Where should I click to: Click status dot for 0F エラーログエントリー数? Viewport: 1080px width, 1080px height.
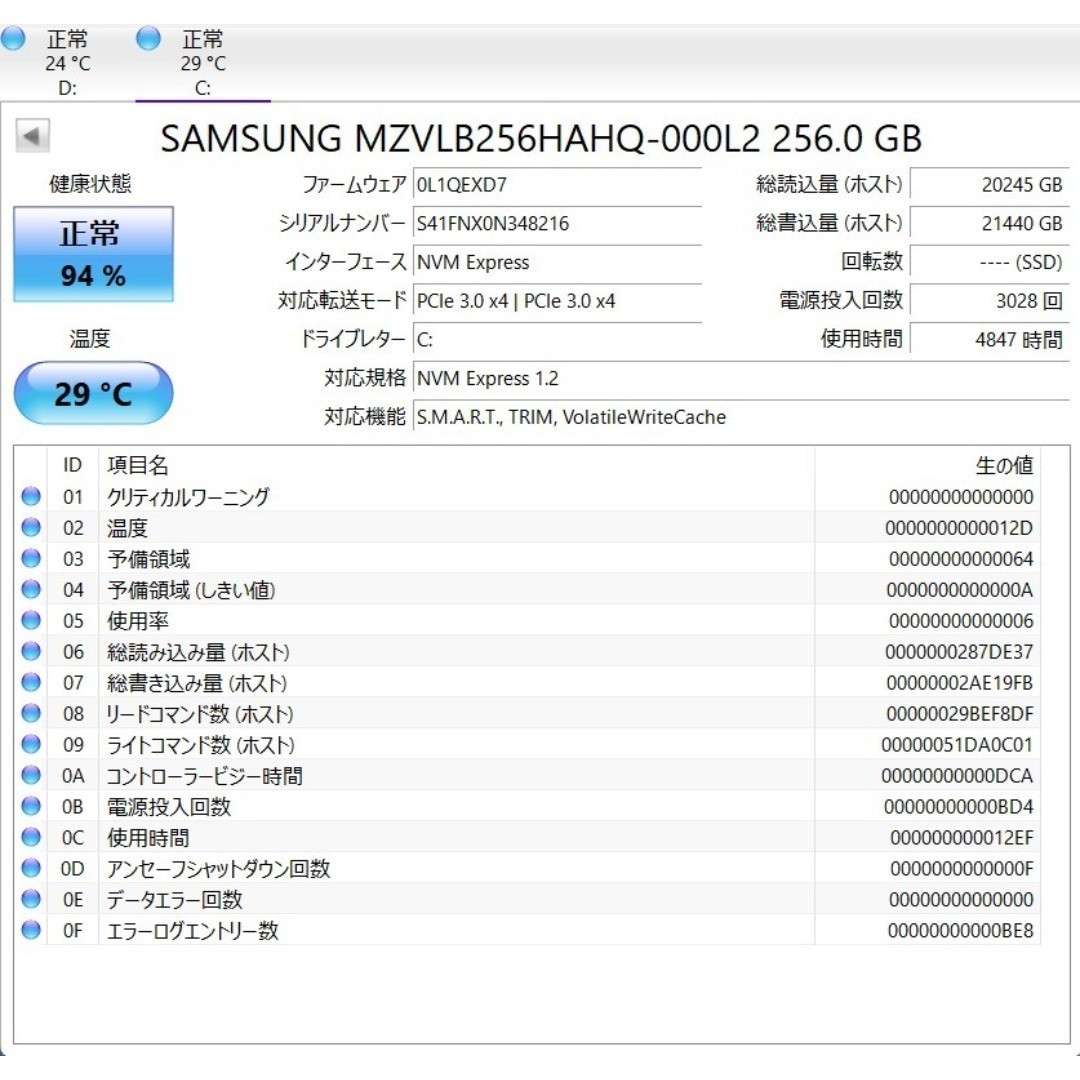click(31, 930)
